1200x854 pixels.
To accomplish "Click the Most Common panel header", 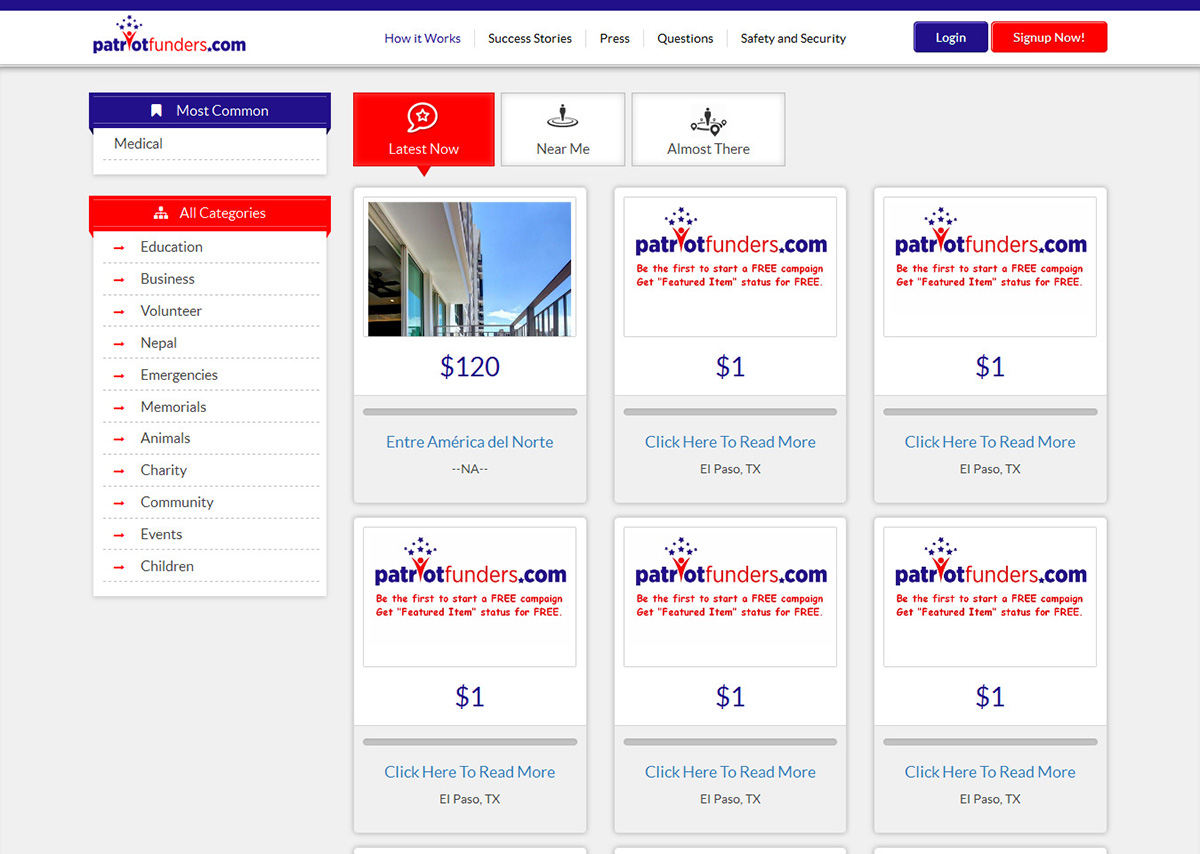I will tap(210, 111).
